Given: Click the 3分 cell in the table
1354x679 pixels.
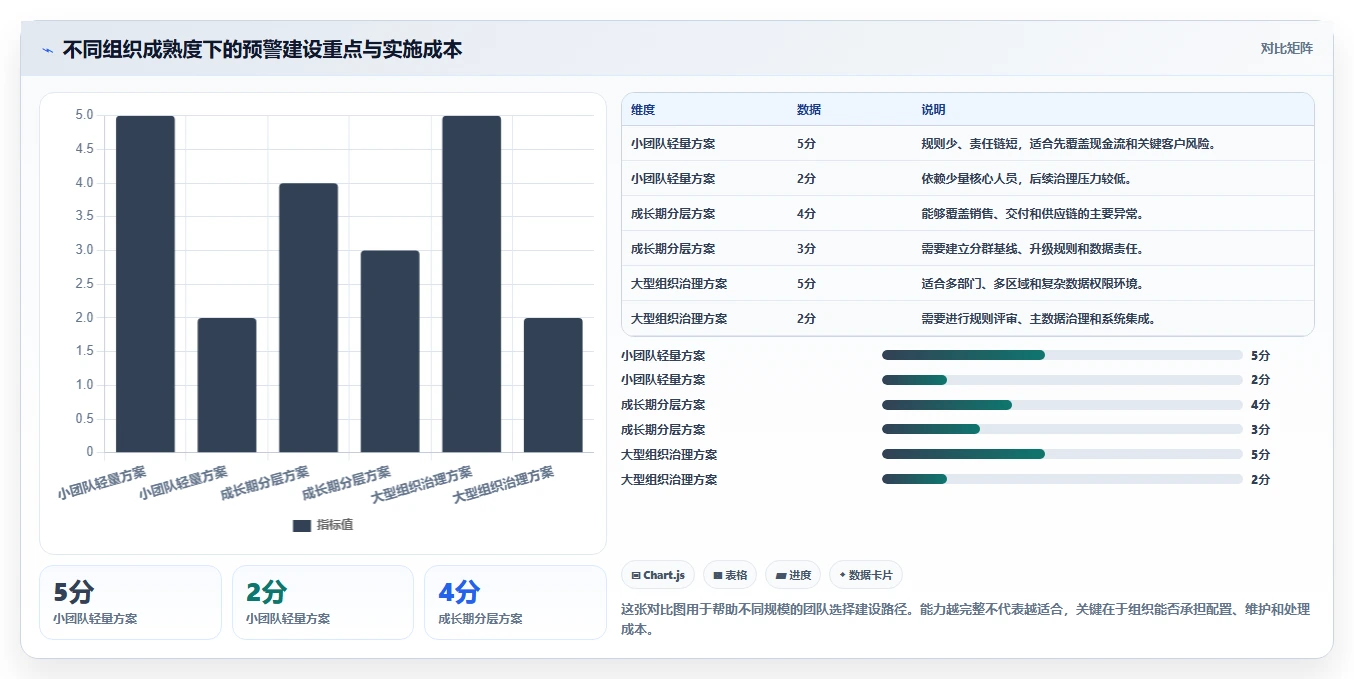Looking at the screenshot, I should tap(806, 249).
